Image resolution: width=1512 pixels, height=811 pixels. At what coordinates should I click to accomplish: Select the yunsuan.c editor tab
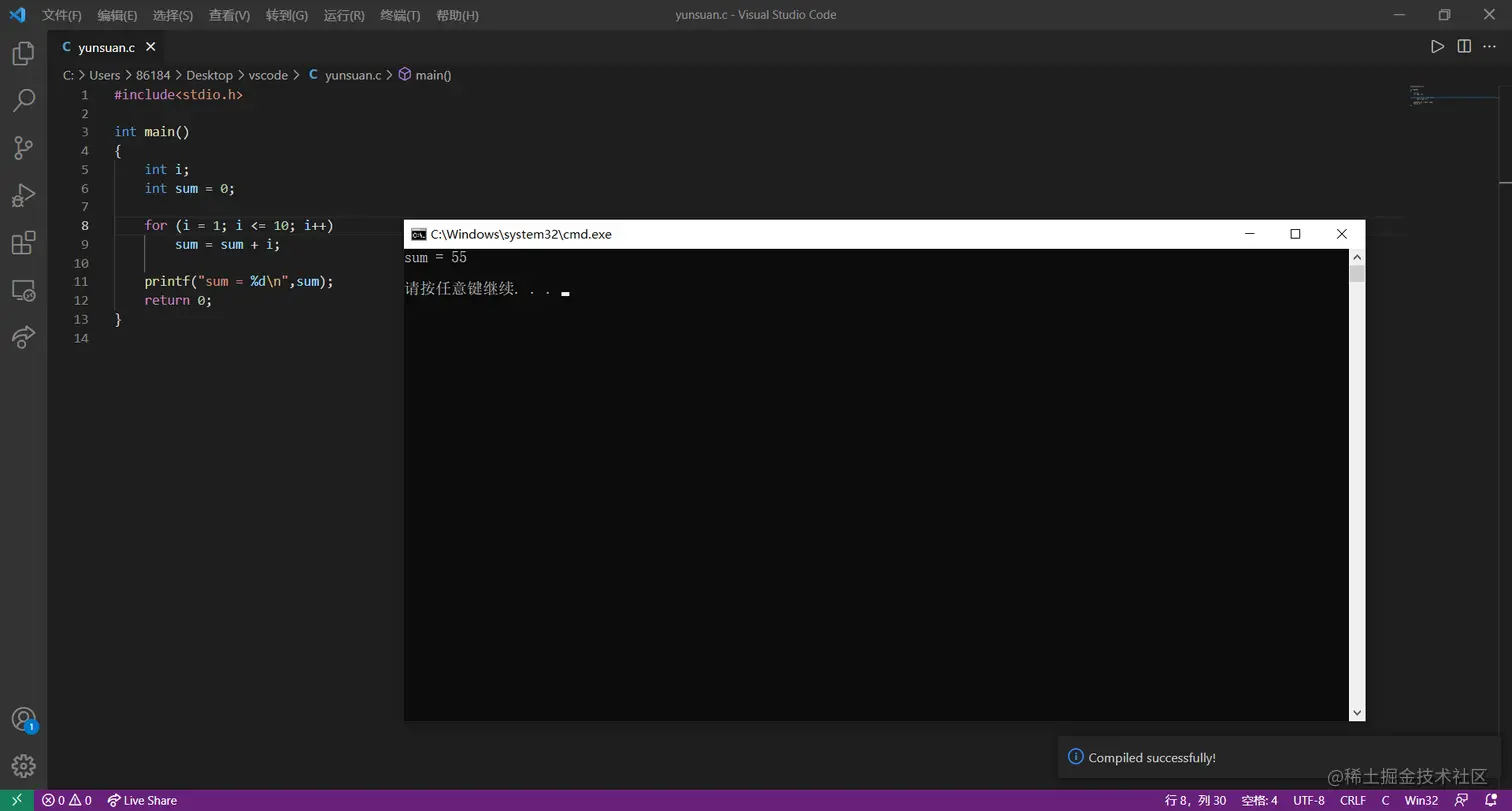106,47
